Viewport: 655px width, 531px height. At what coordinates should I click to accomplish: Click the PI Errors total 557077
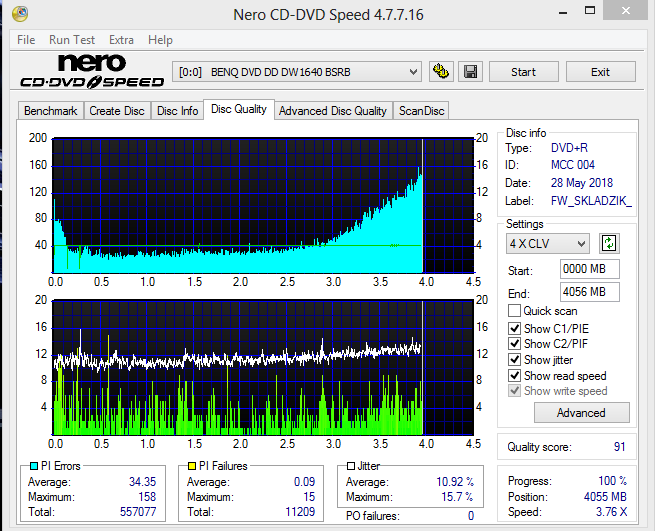(138, 512)
